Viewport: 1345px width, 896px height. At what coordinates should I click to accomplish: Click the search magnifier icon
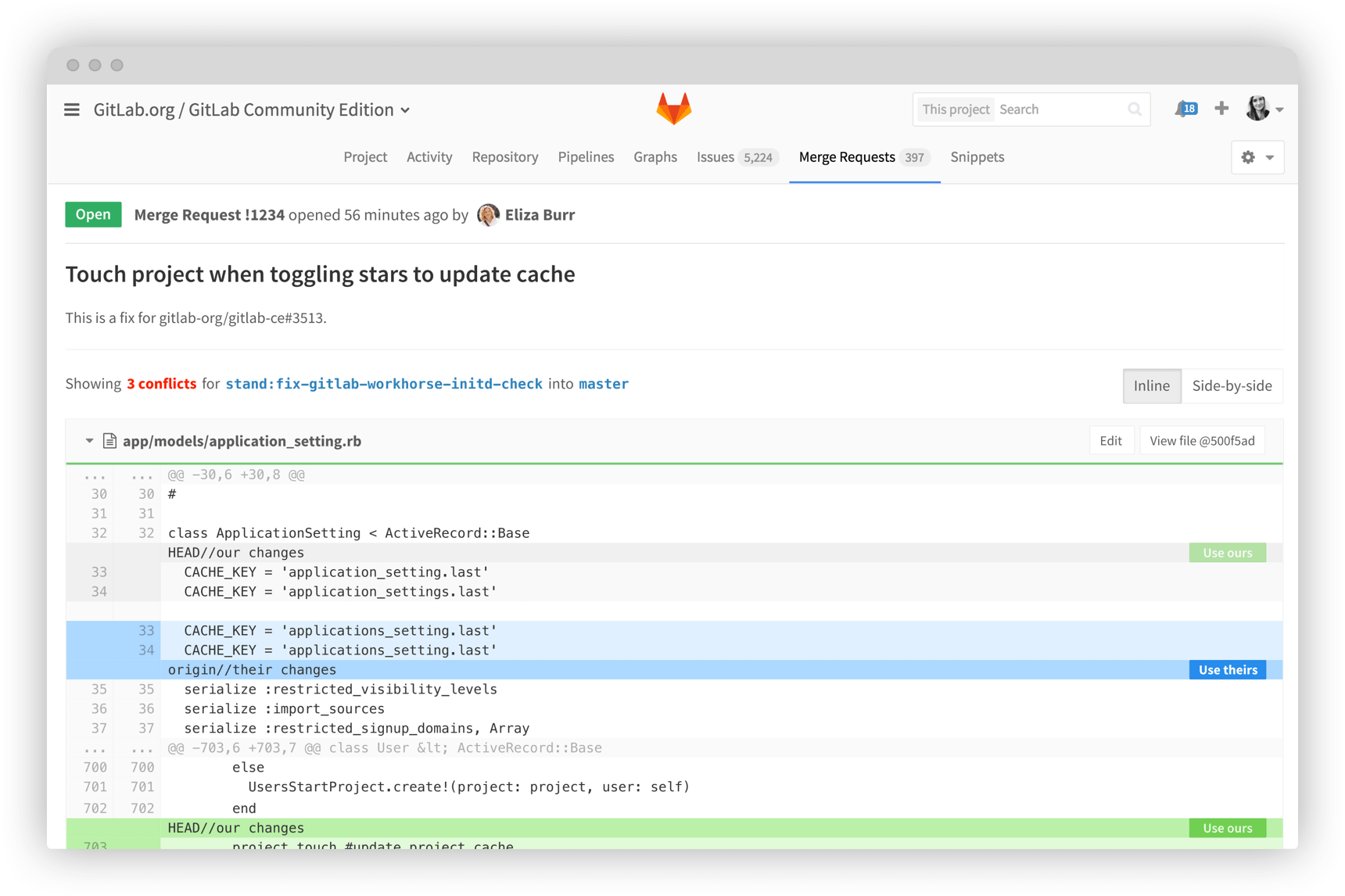point(1135,109)
